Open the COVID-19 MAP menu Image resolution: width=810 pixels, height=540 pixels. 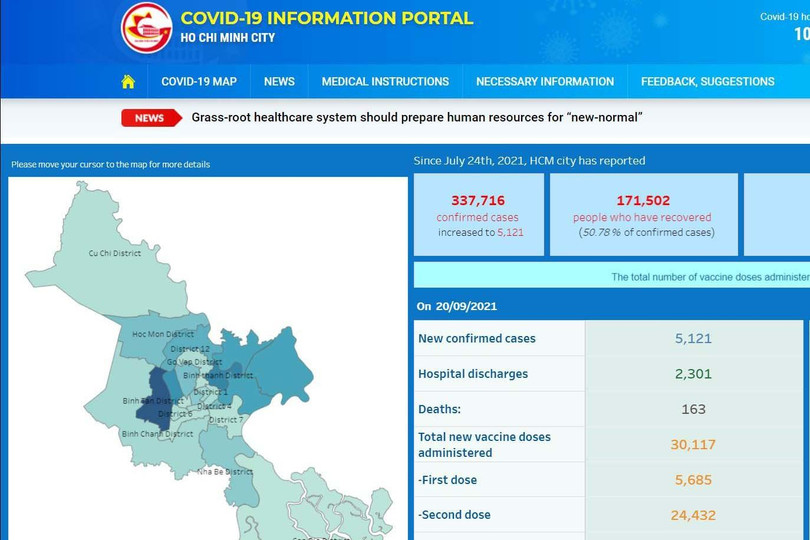pos(199,82)
